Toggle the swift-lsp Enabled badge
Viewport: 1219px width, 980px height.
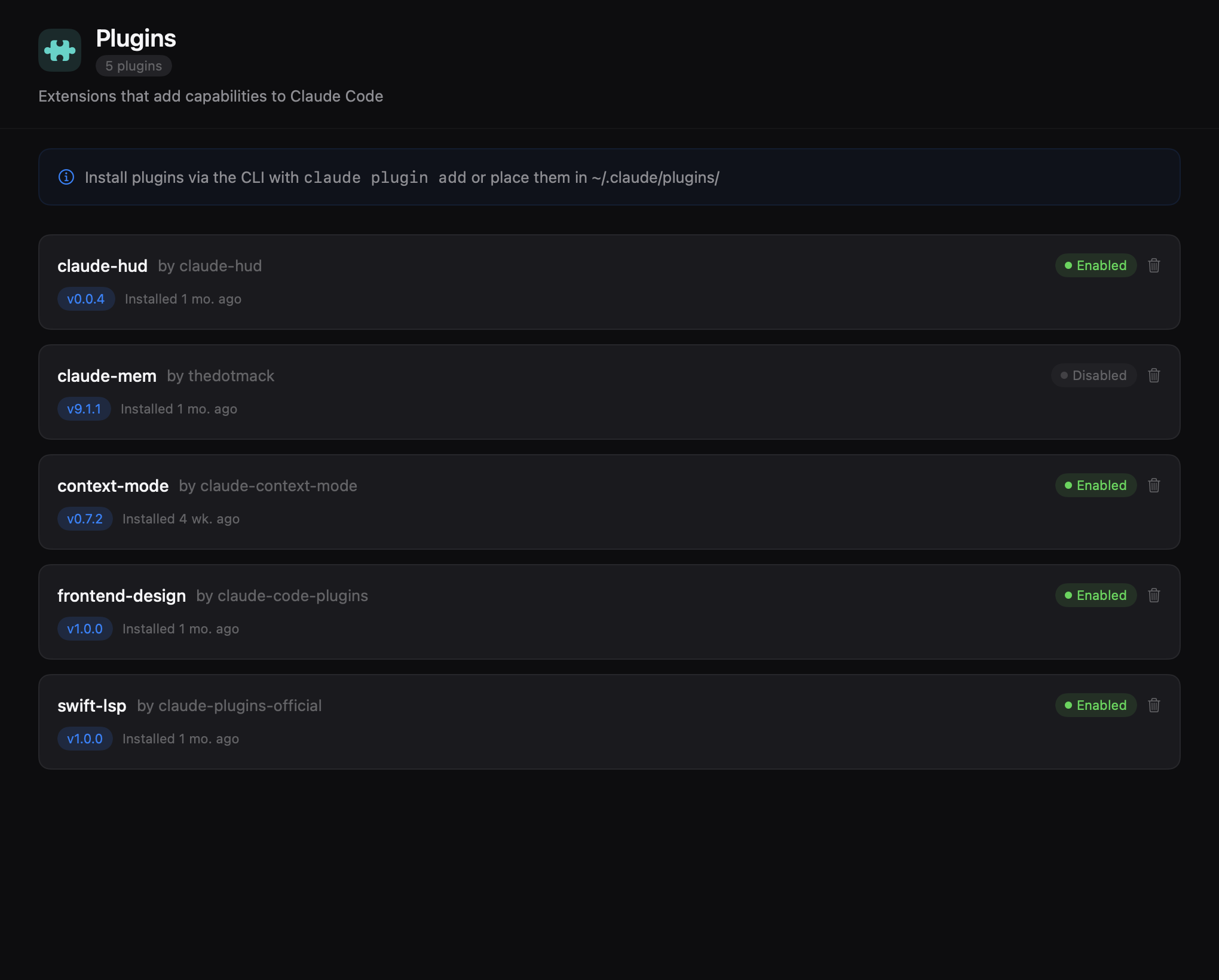(1095, 705)
